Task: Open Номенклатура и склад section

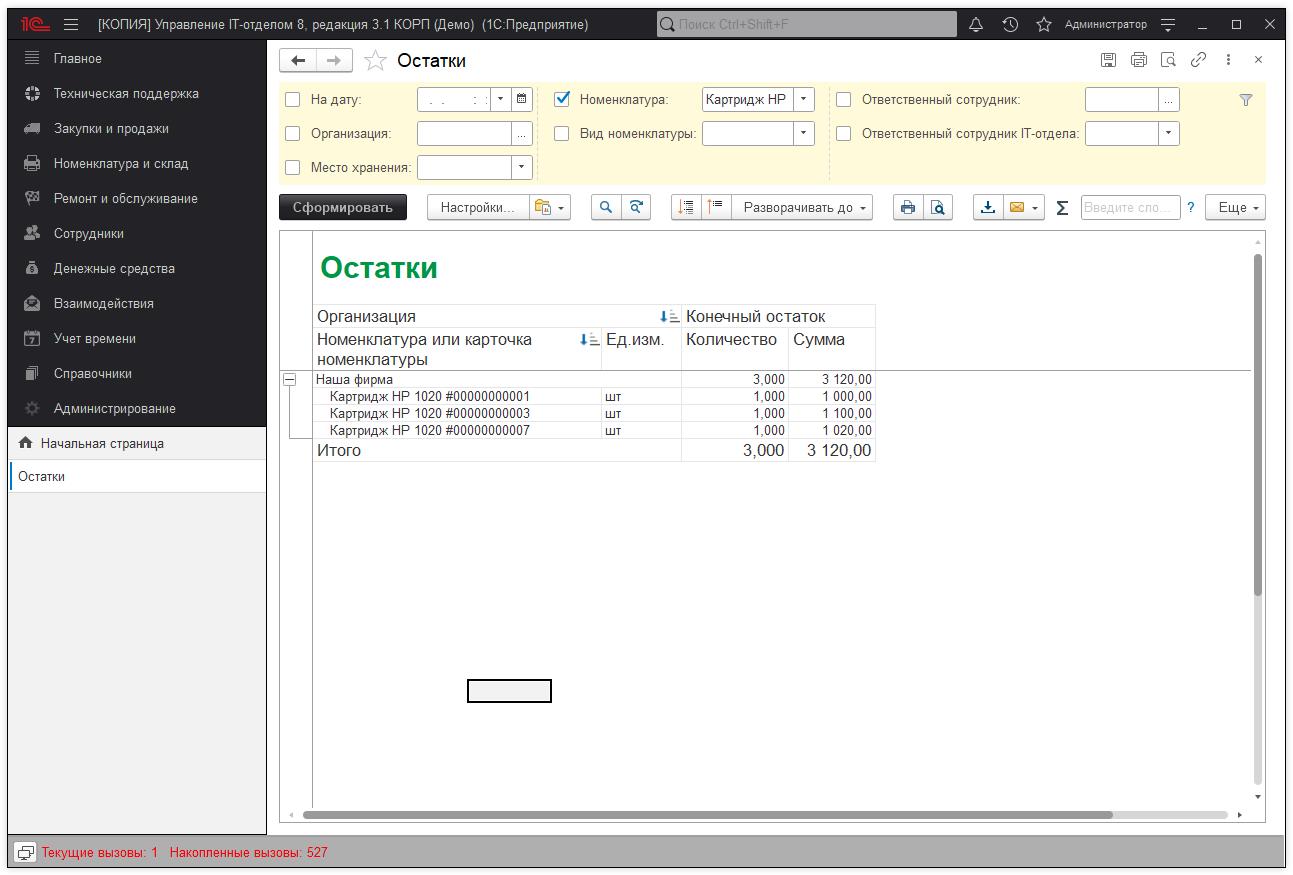Action: coord(120,163)
